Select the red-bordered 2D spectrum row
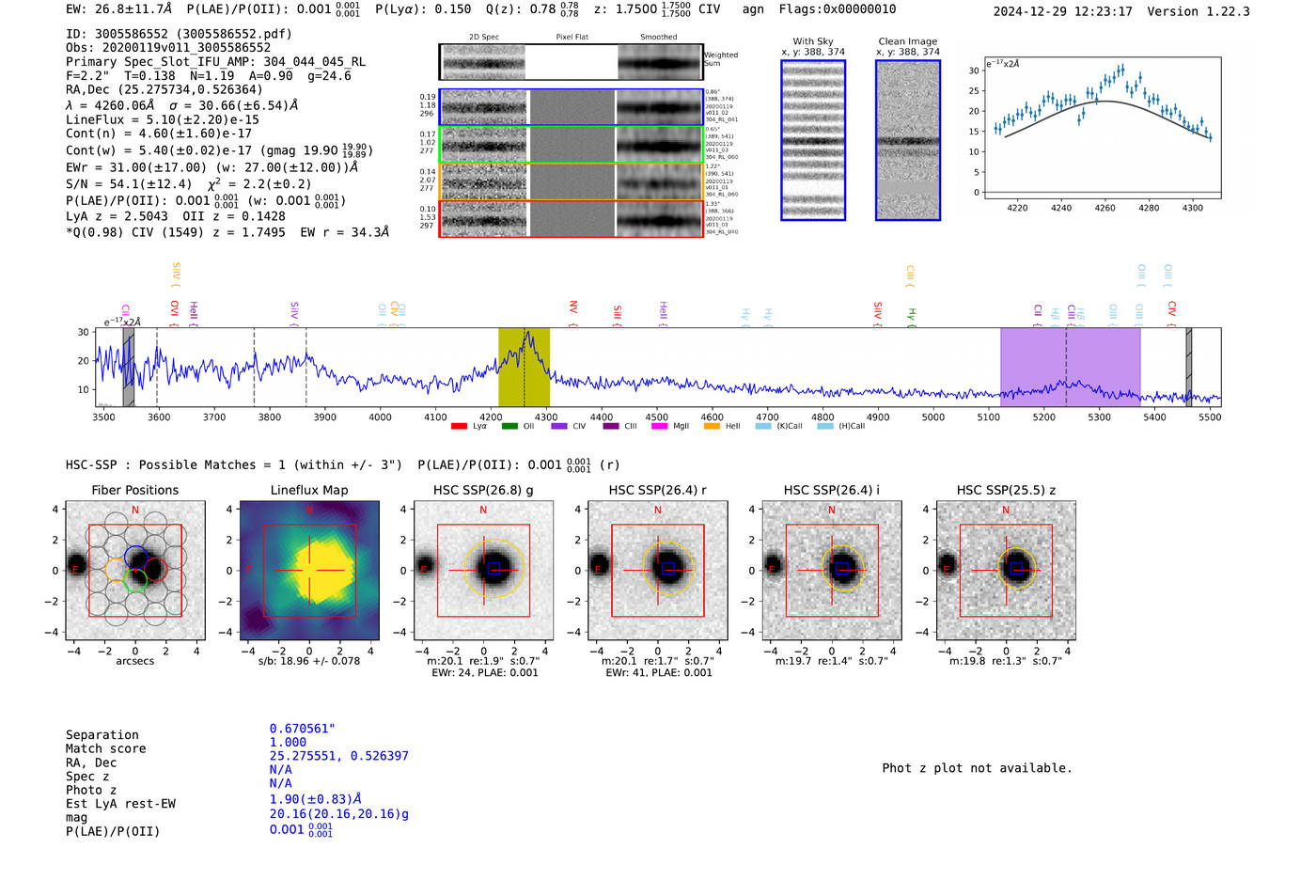 [x=571, y=218]
